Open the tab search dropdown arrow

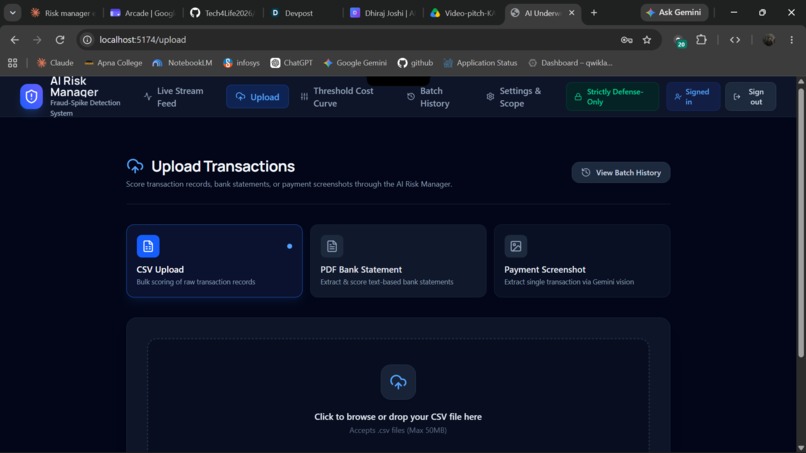pyautogui.click(x=12, y=12)
